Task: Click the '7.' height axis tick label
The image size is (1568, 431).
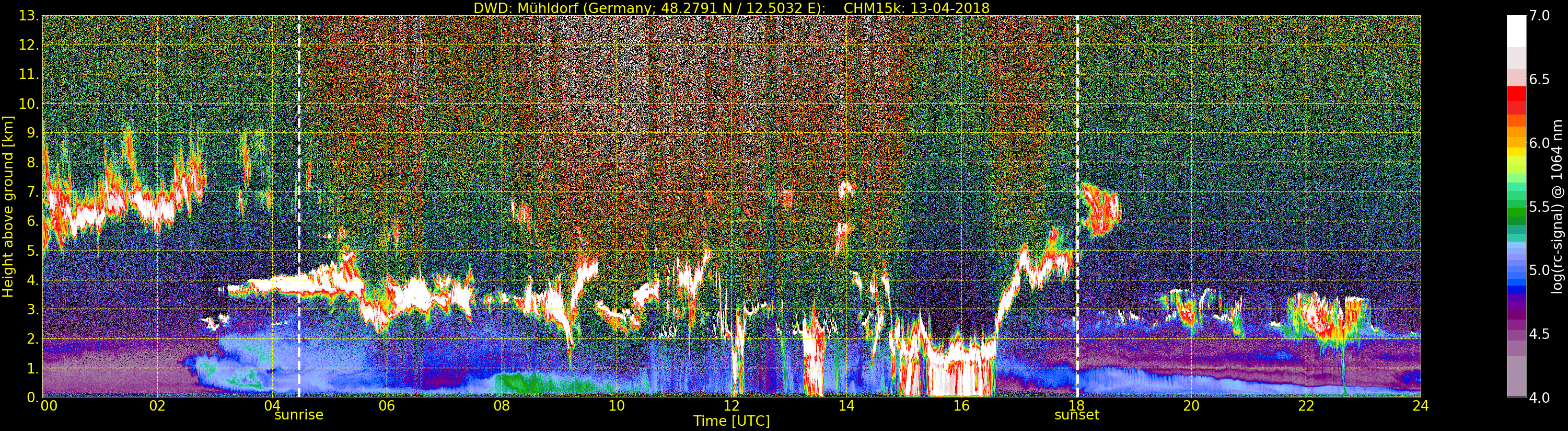Action: click(33, 192)
